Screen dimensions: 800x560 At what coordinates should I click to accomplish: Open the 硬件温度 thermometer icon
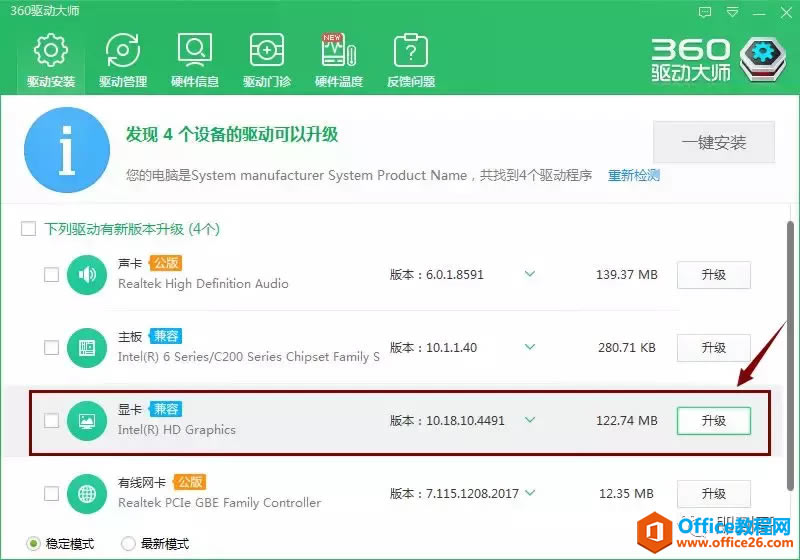[338, 49]
